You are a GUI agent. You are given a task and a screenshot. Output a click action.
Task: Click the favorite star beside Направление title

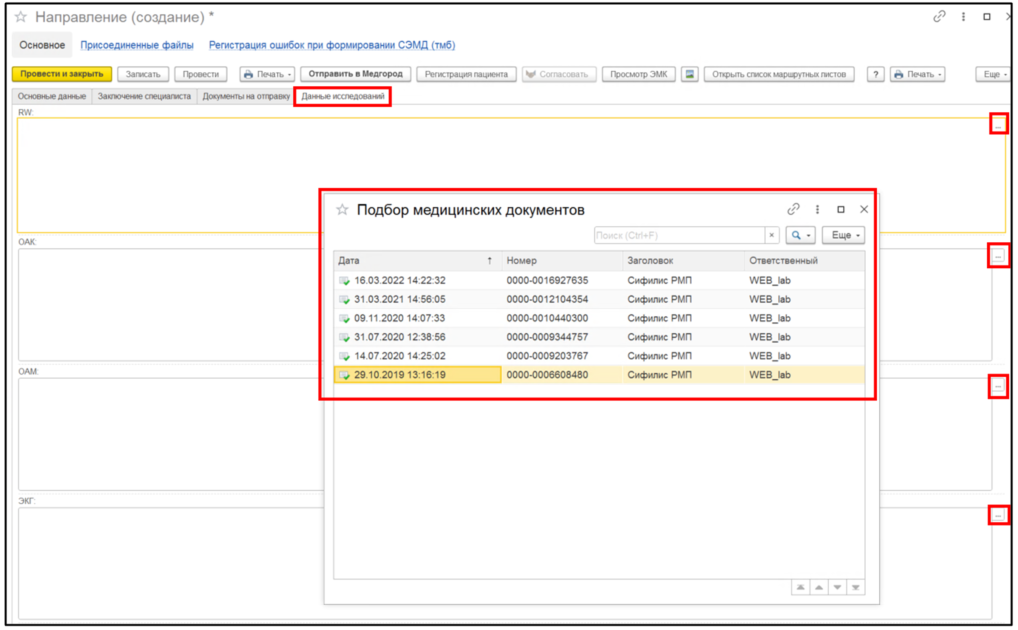pyautogui.click(x=20, y=18)
